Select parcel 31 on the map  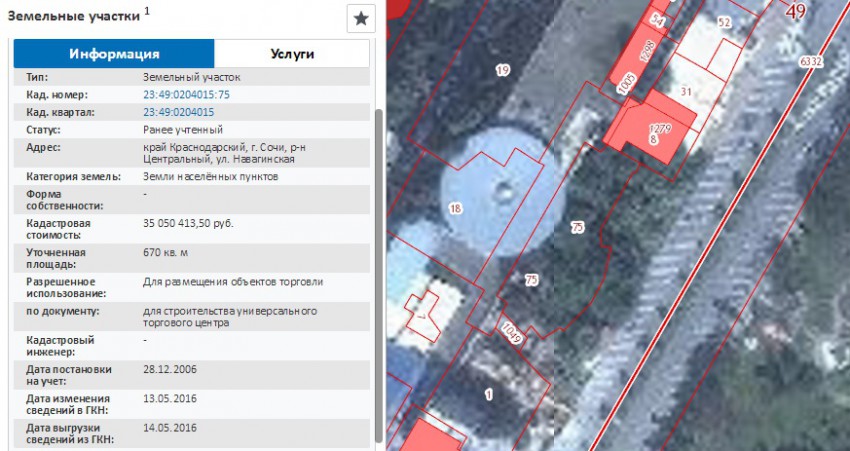[686, 92]
